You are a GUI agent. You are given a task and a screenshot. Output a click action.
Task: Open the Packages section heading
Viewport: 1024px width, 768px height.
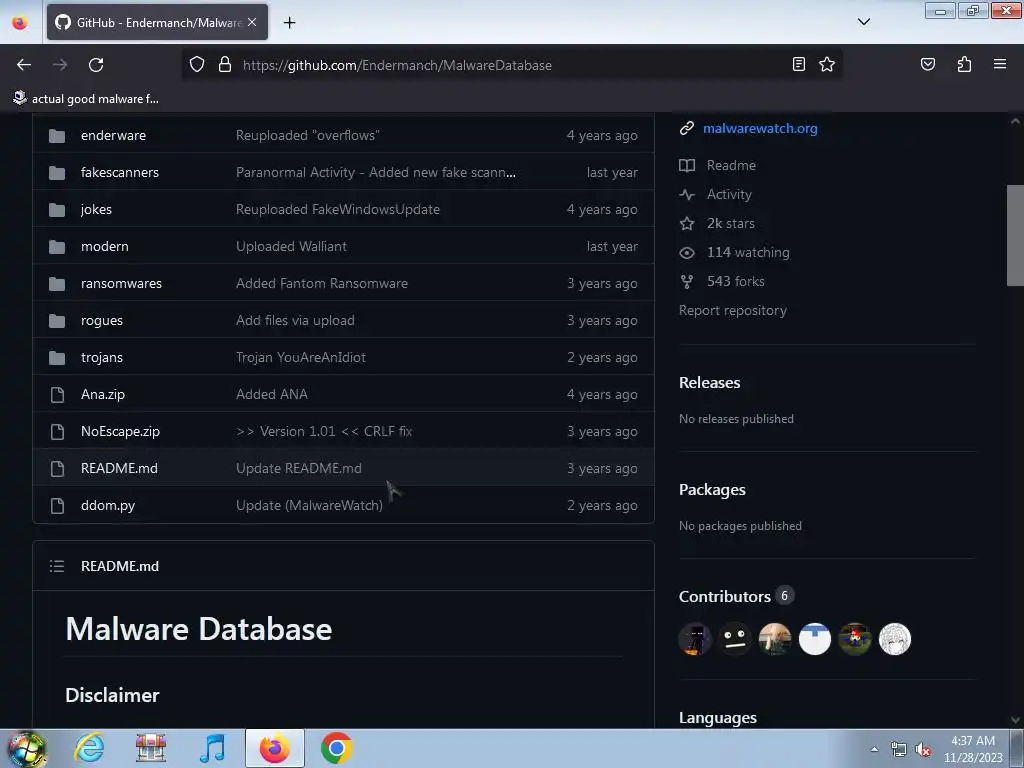[712, 490]
